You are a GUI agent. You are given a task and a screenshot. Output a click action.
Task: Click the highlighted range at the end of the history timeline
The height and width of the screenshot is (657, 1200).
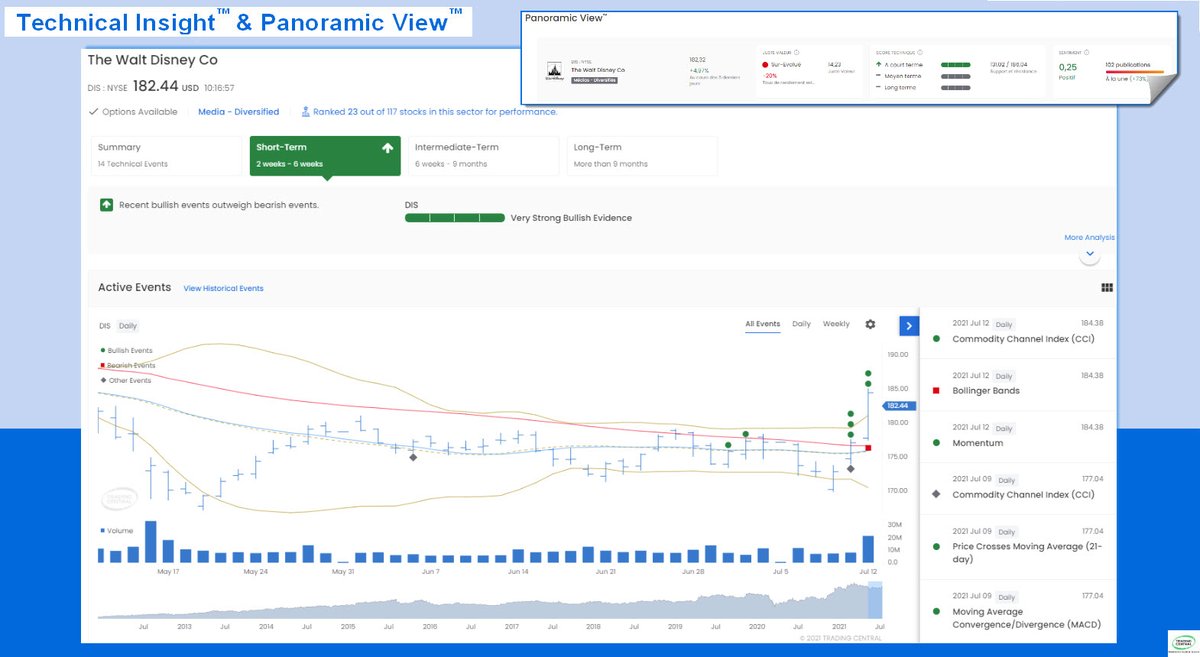click(x=875, y=601)
